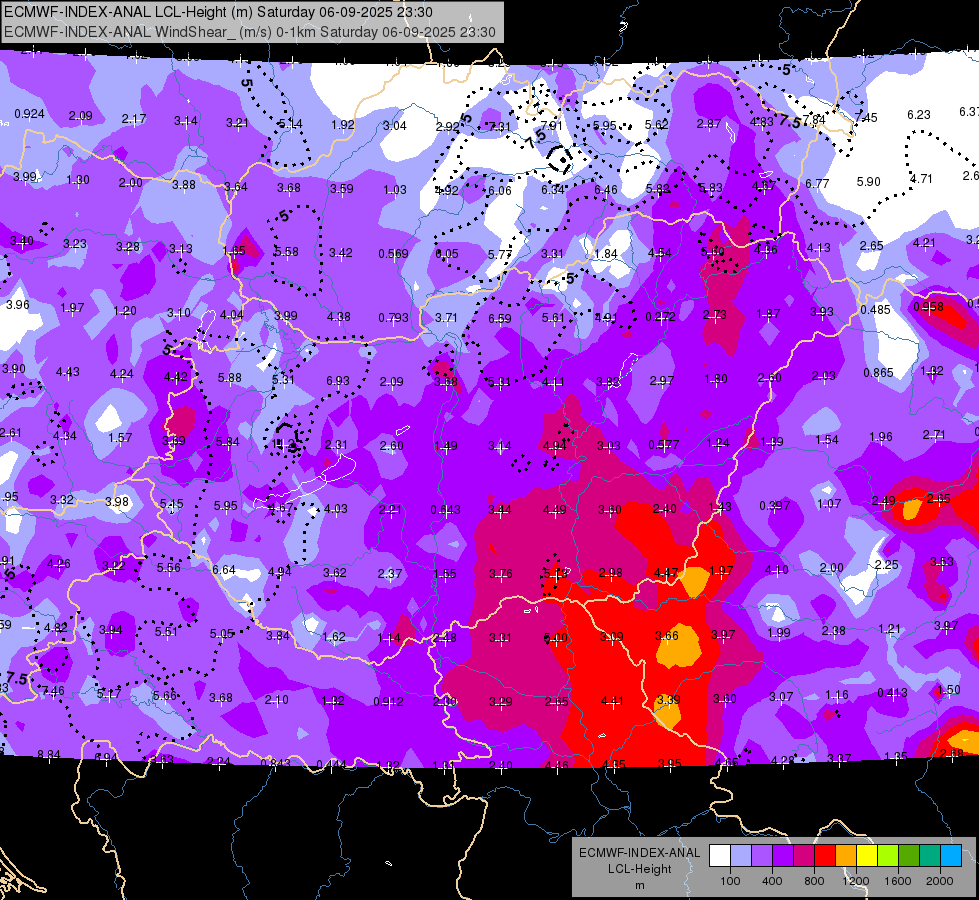Click the 3.07 wind shear value
The width and height of the screenshot is (979, 900).
tap(781, 696)
